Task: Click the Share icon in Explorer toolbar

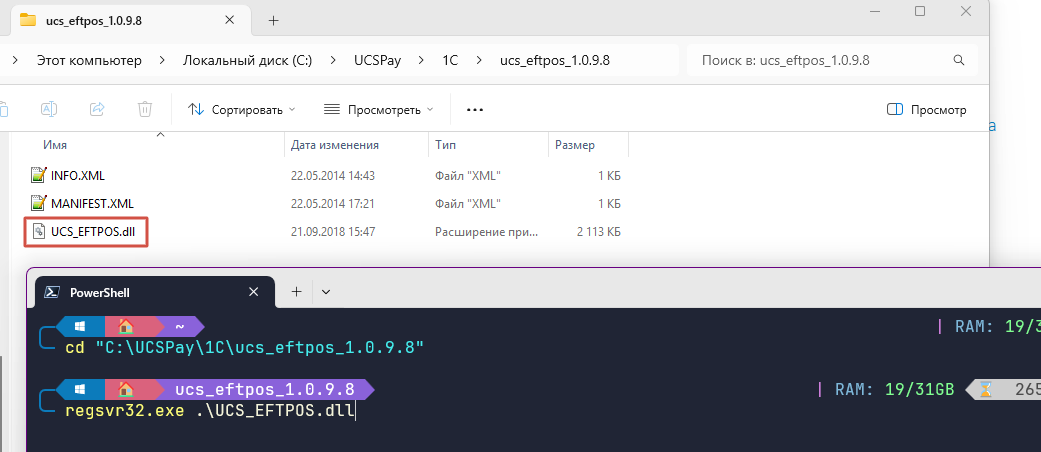Action: tap(97, 109)
